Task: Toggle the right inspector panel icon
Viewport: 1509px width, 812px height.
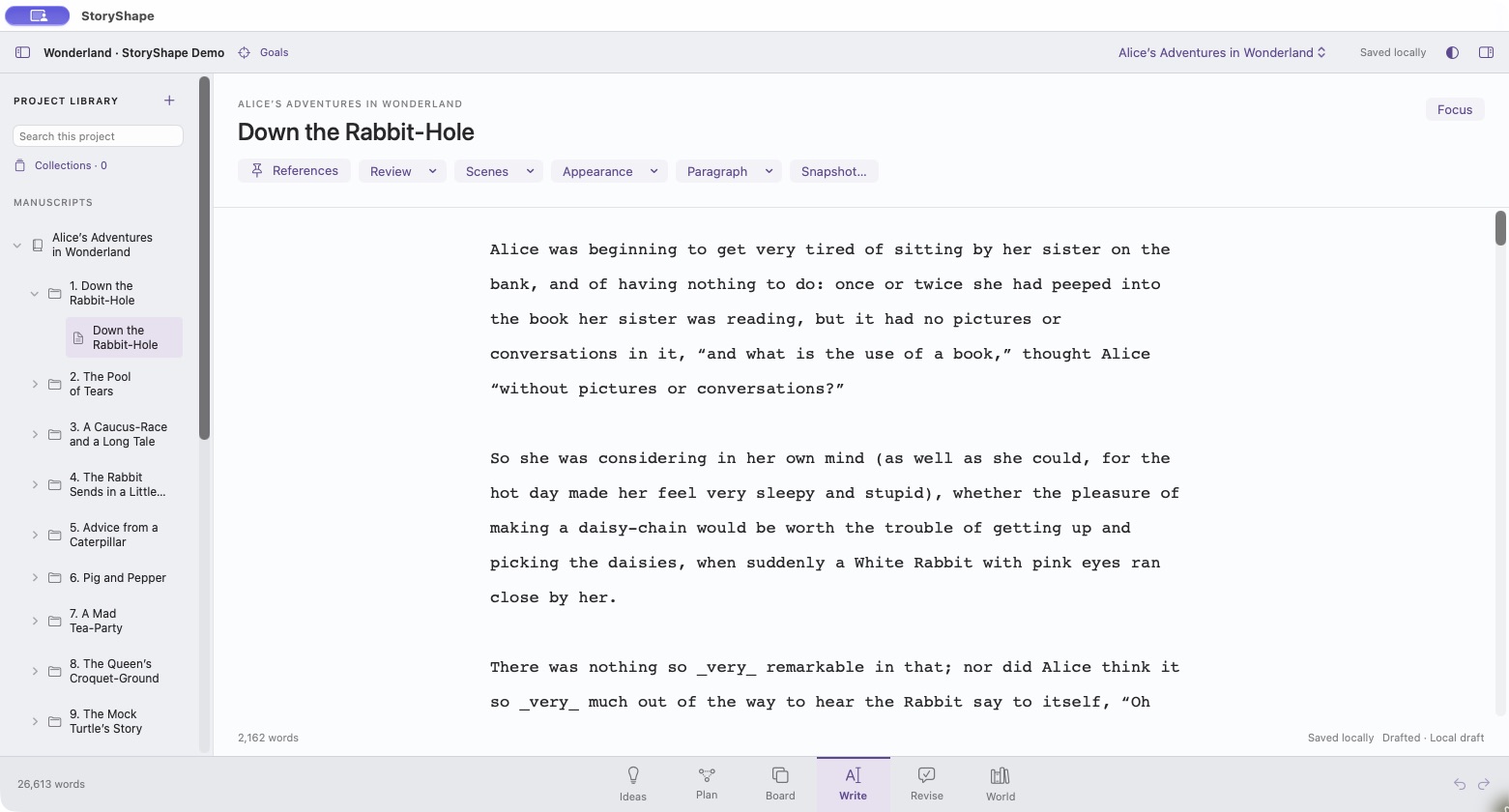Action: coord(1487,52)
